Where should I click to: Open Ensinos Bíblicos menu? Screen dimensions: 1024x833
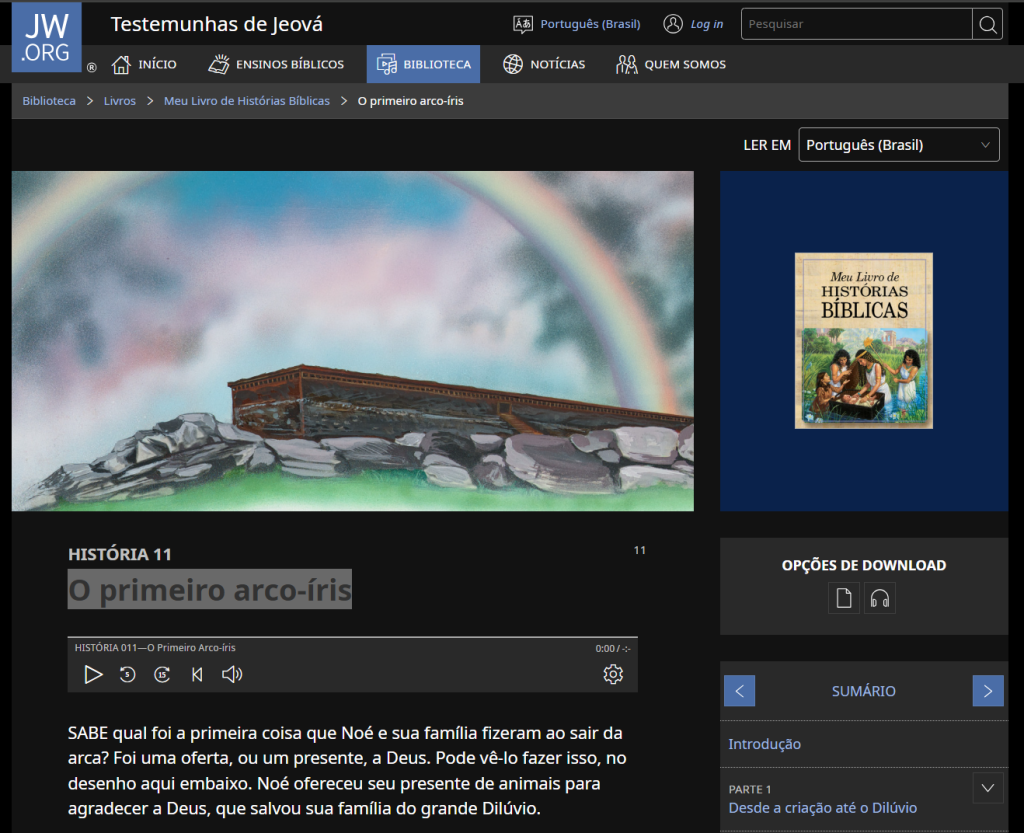[x=276, y=64]
